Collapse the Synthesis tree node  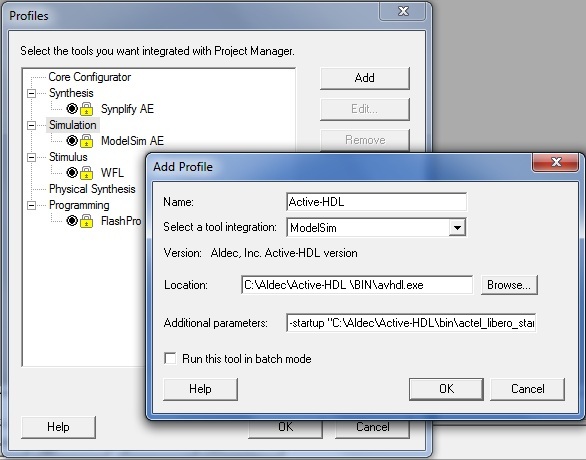(x=32, y=93)
